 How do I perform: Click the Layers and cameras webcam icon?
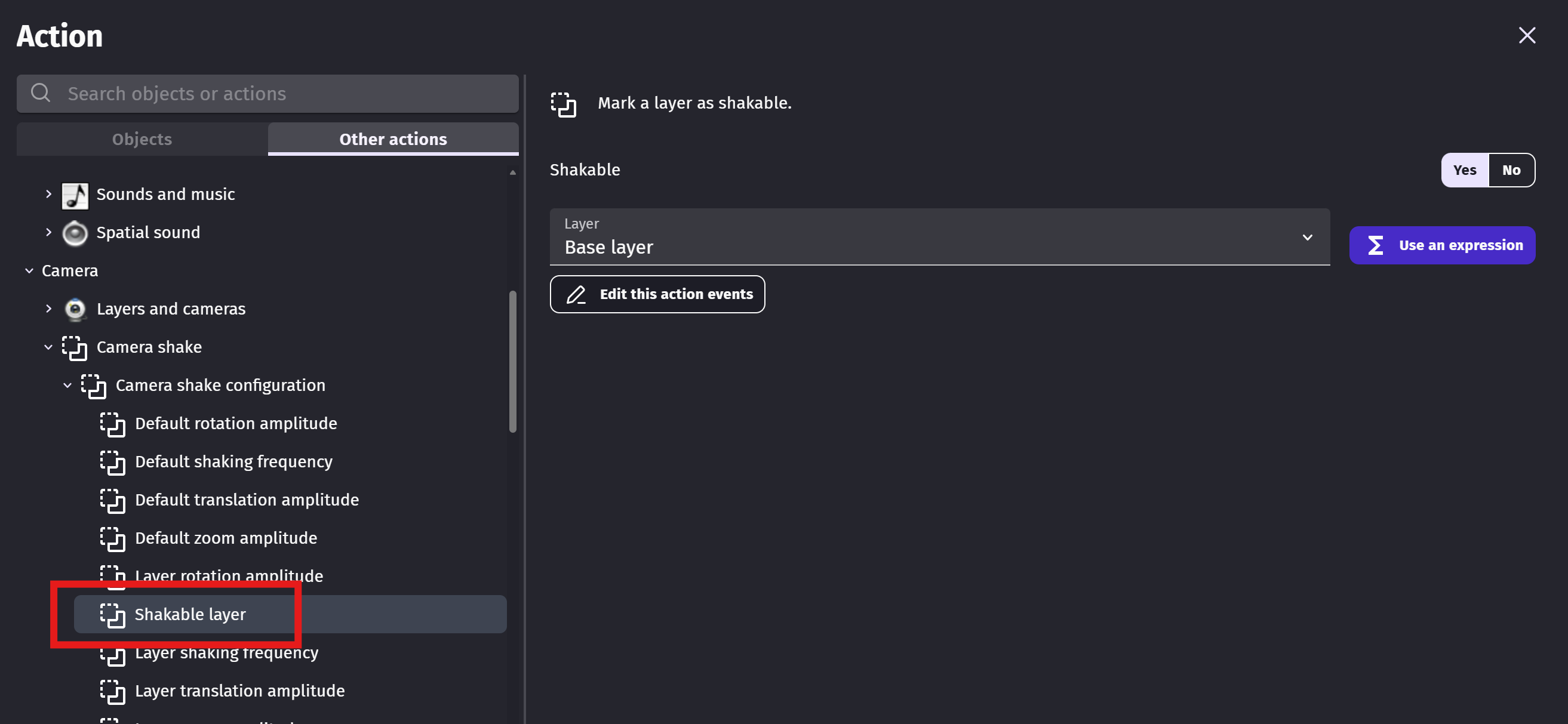tap(75, 309)
